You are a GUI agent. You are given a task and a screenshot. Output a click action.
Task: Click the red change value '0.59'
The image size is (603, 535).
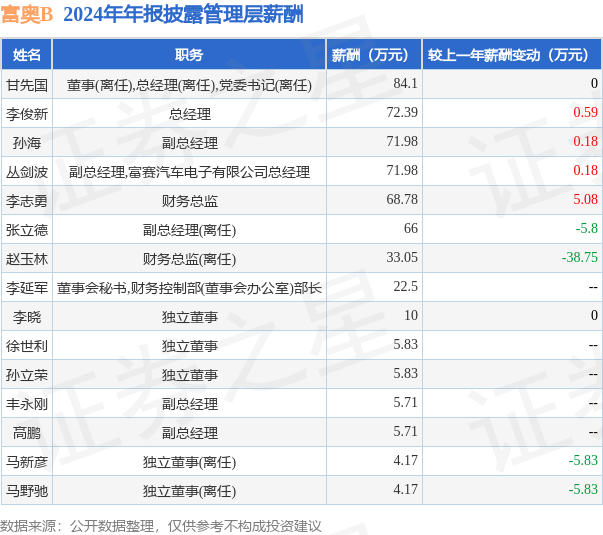585,112
